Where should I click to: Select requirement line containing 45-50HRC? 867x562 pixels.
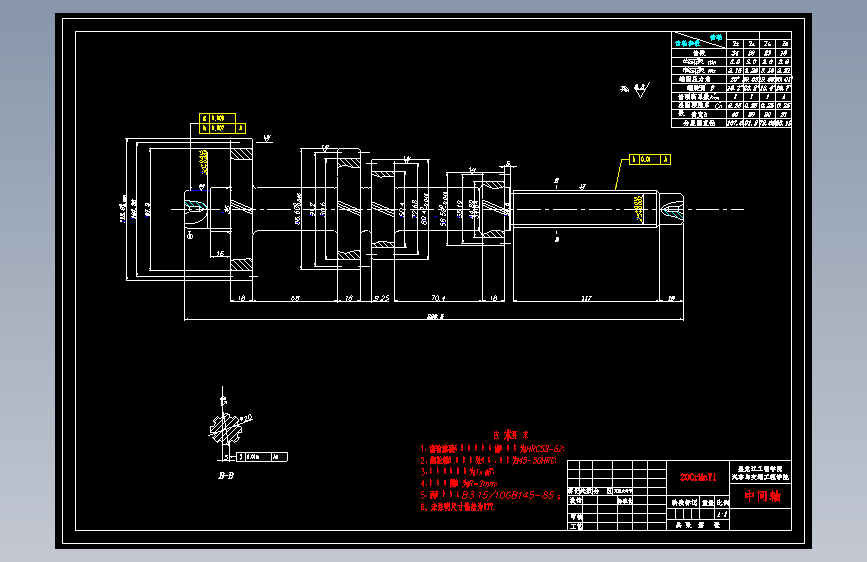pos(488,460)
